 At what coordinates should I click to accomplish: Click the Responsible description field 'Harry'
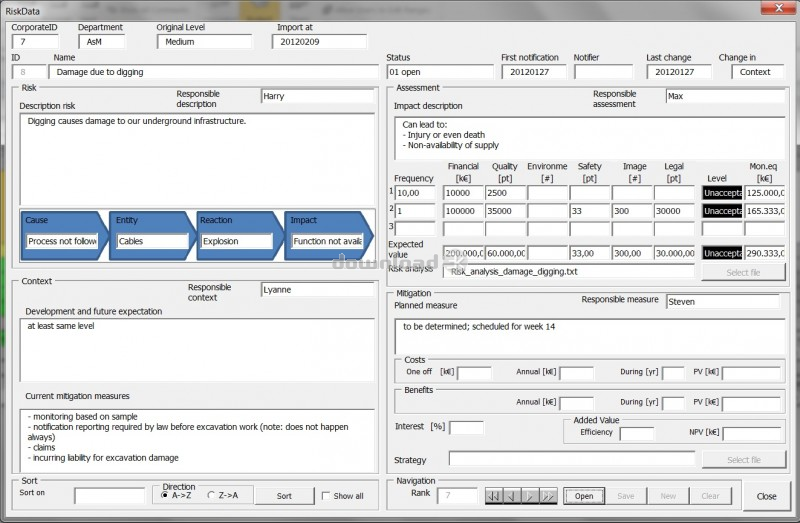coord(318,96)
